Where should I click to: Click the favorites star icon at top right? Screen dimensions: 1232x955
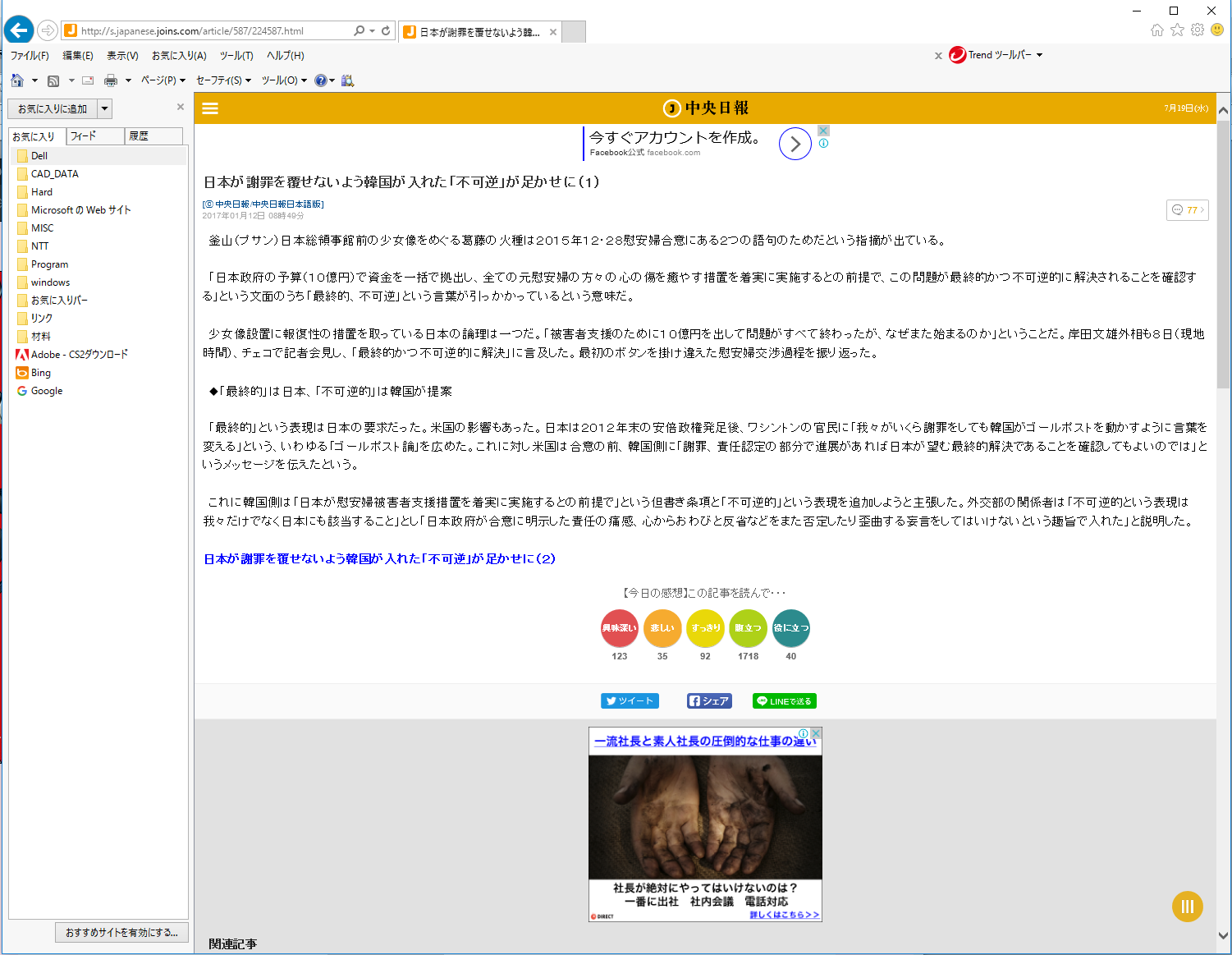coord(1177,30)
